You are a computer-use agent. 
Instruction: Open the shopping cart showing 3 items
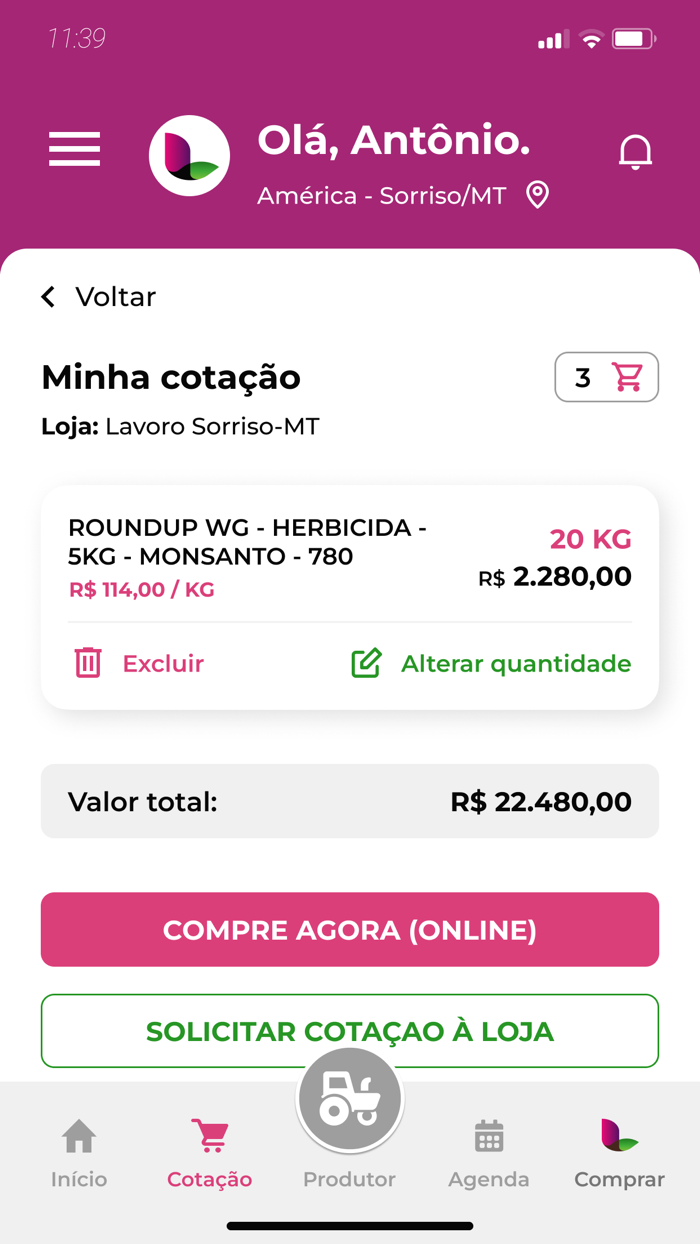click(x=607, y=377)
